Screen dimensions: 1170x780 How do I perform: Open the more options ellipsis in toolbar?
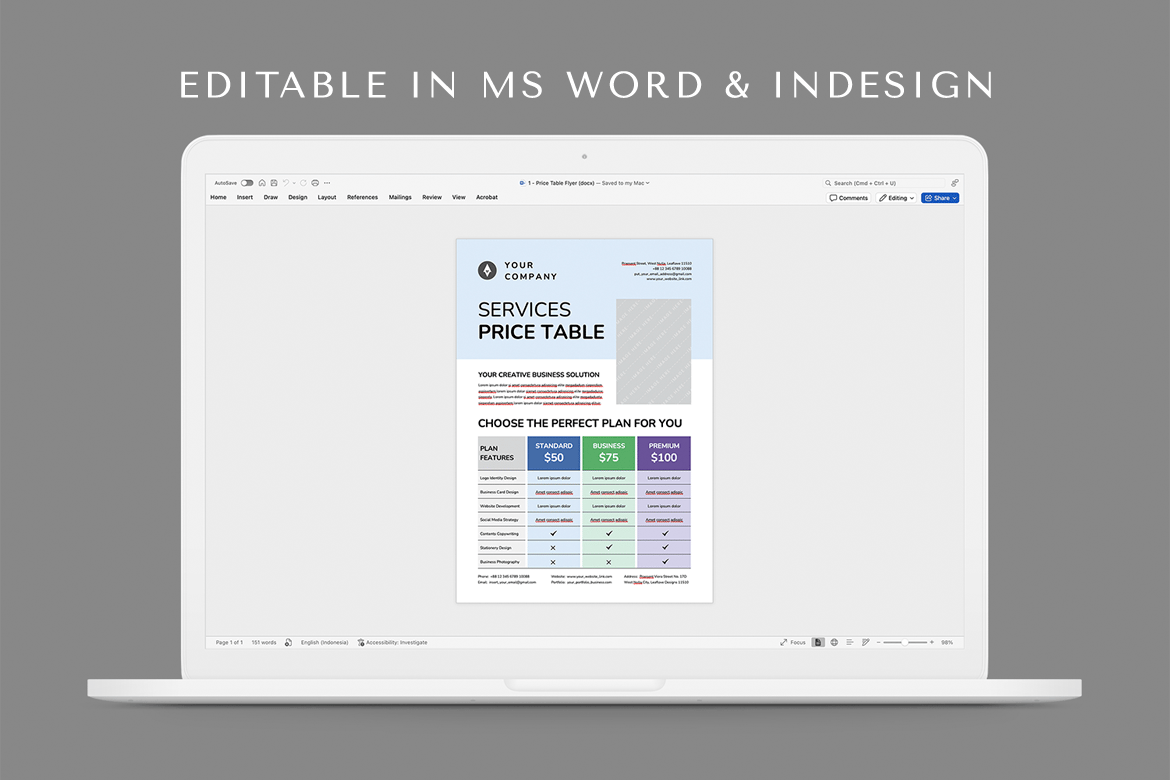click(x=327, y=183)
